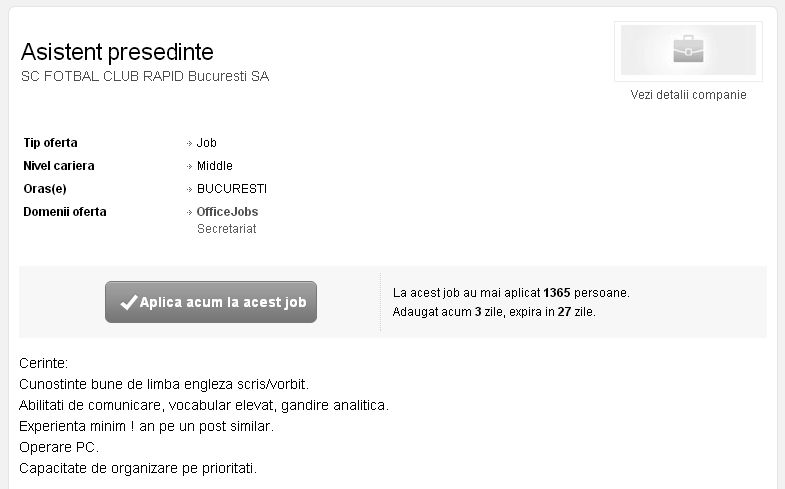Click the Job offer type value
The height and width of the screenshot is (489, 785).
206,143
